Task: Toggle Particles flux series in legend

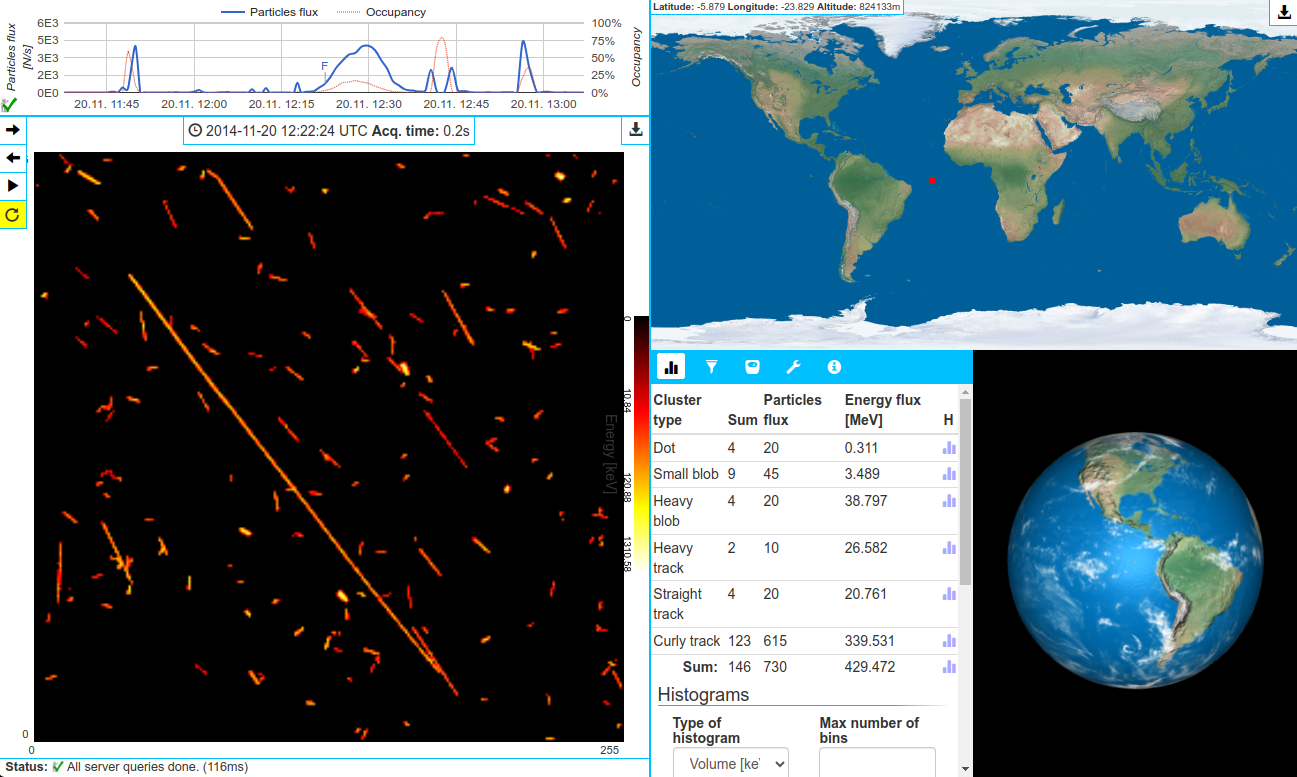Action: (x=270, y=12)
